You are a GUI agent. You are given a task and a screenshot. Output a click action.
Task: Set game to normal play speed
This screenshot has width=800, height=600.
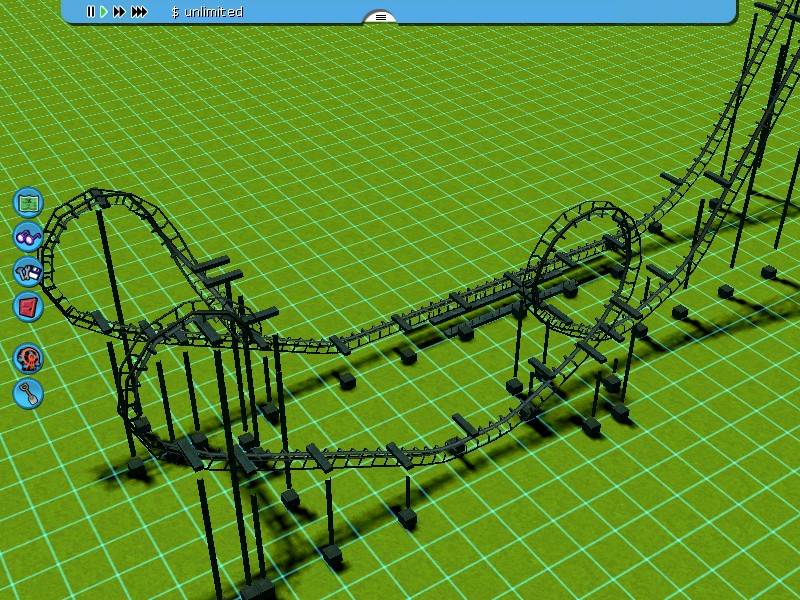click(x=104, y=12)
